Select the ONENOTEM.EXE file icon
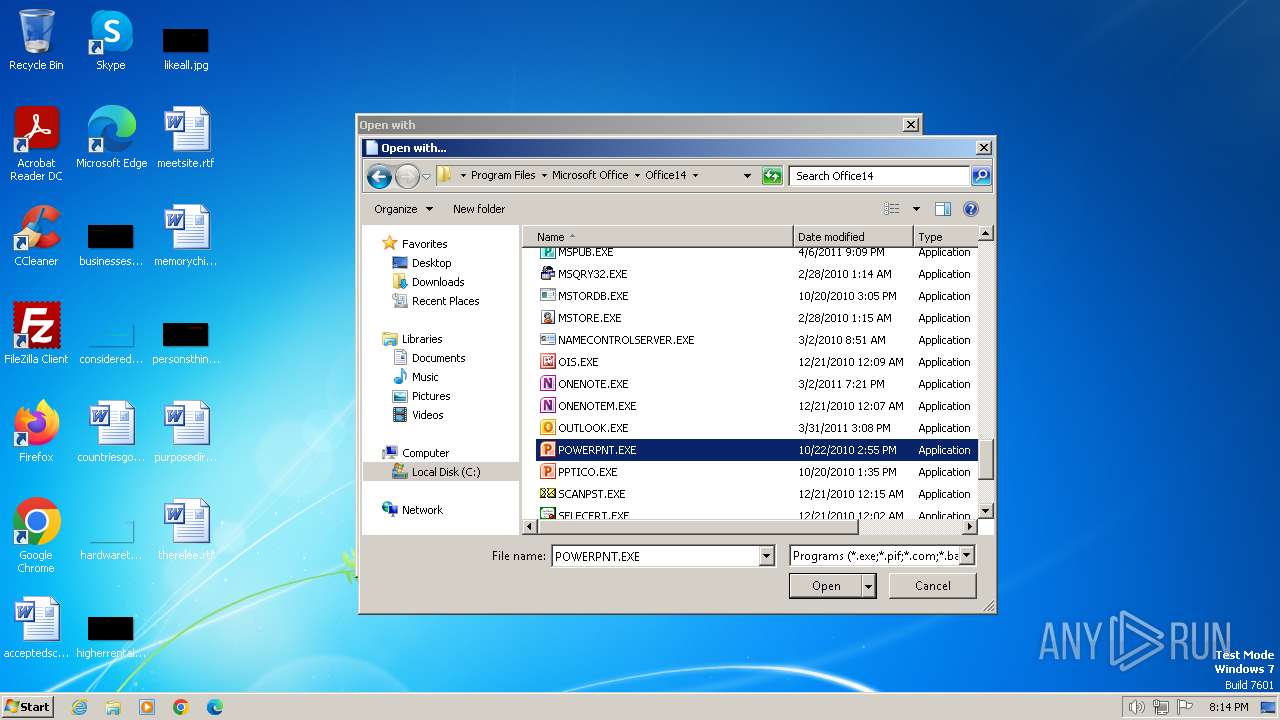1280x720 pixels. [x=547, y=406]
